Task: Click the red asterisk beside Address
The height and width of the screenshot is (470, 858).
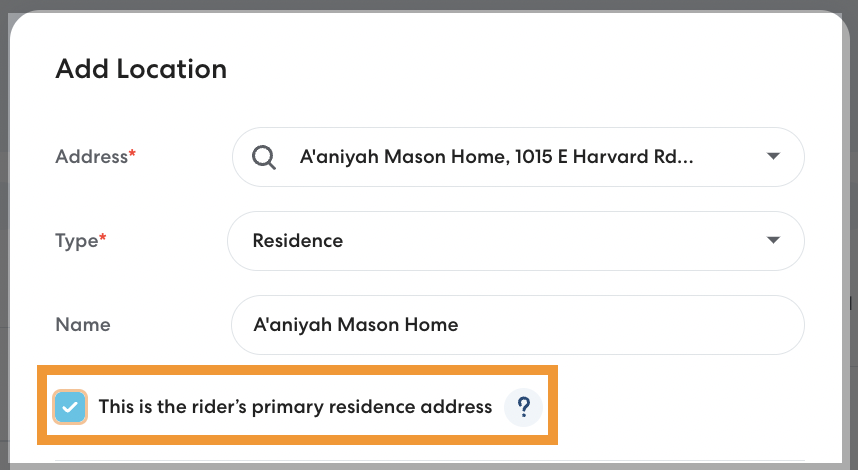Action: coord(132,154)
